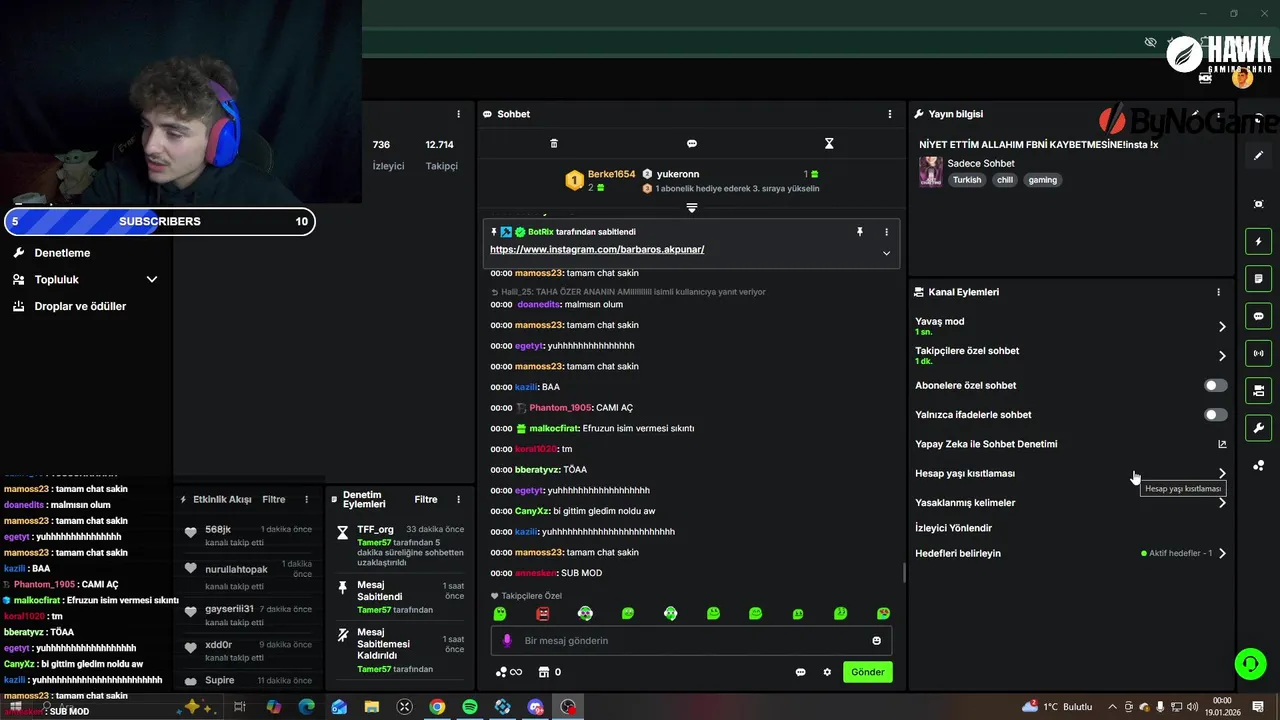Image resolution: width=1280 pixels, height=720 pixels.
Task: Expand Yasaklanmış kelimeler option
Action: point(1070,503)
